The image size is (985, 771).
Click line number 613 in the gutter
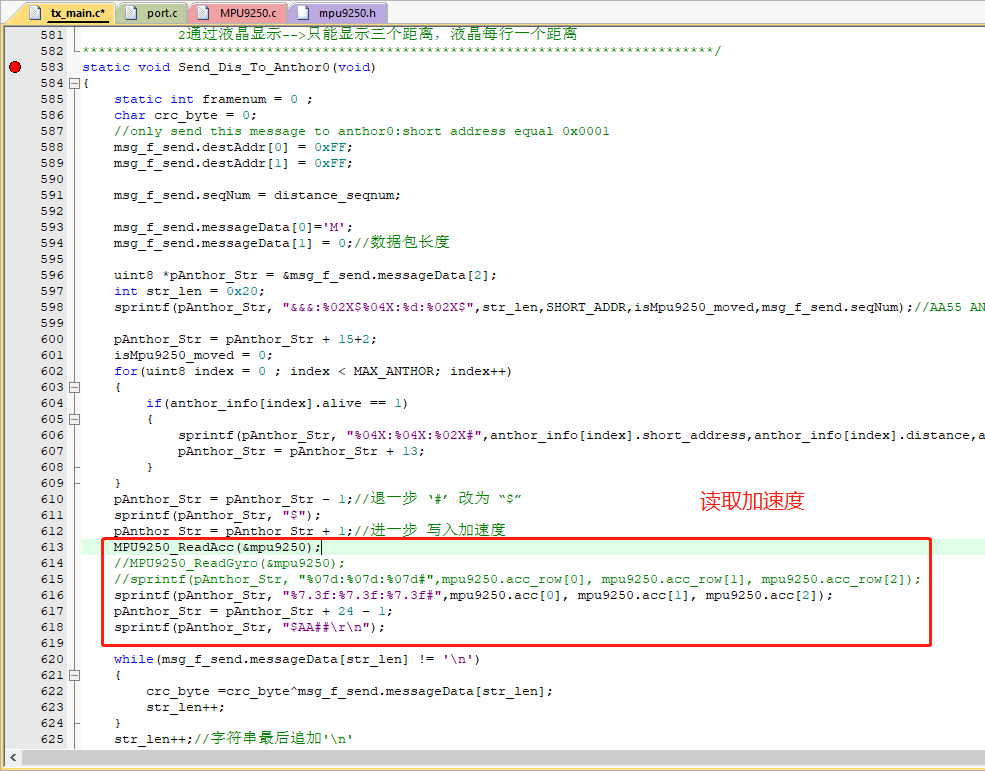click(x=52, y=547)
